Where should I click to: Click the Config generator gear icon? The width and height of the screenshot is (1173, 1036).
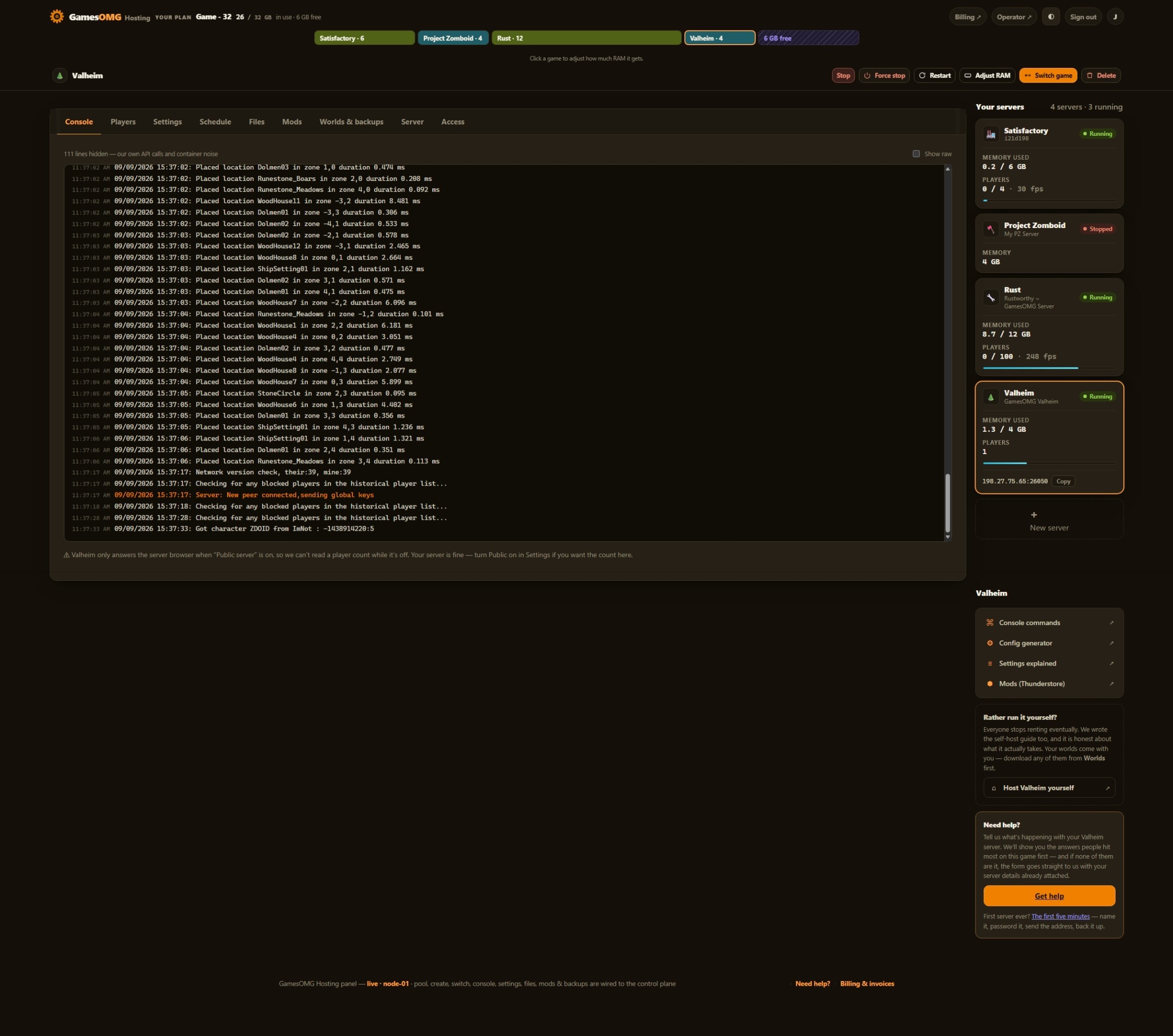pos(990,643)
